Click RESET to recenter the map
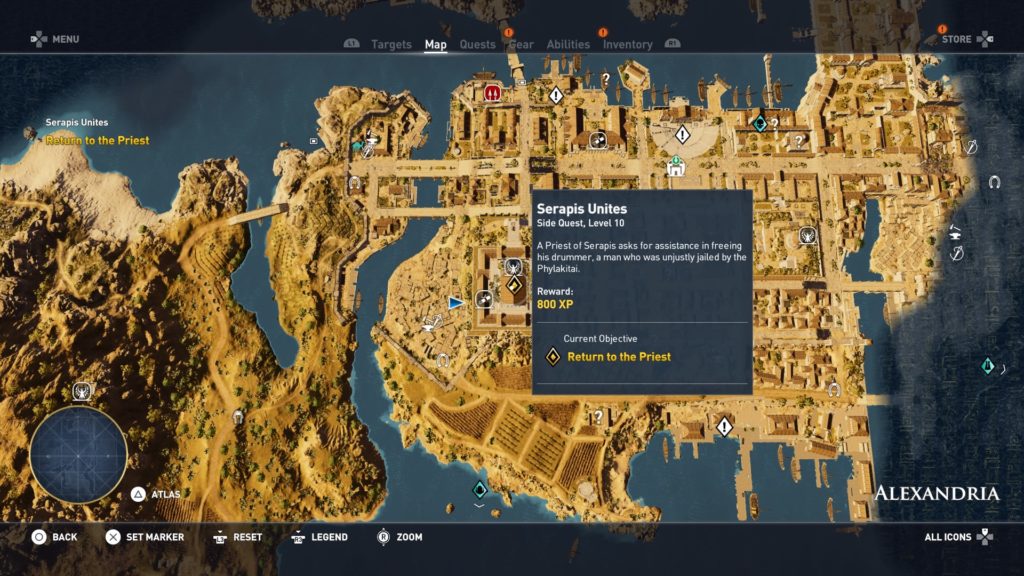This screenshot has height=576, width=1024. point(238,537)
